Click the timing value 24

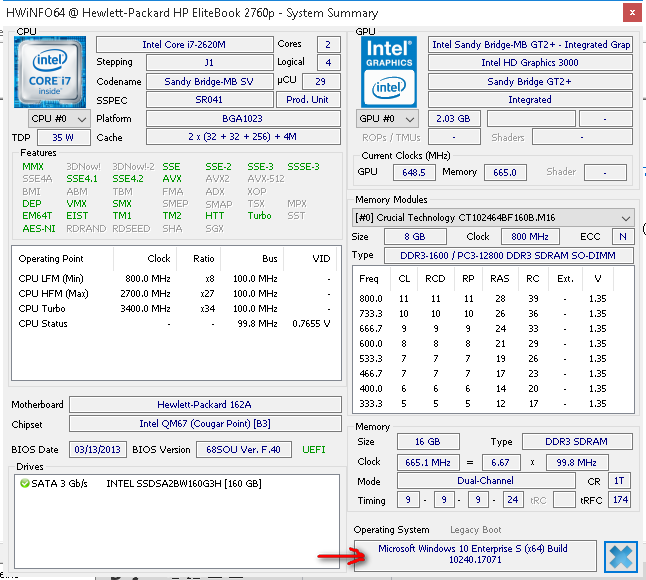pos(513,500)
